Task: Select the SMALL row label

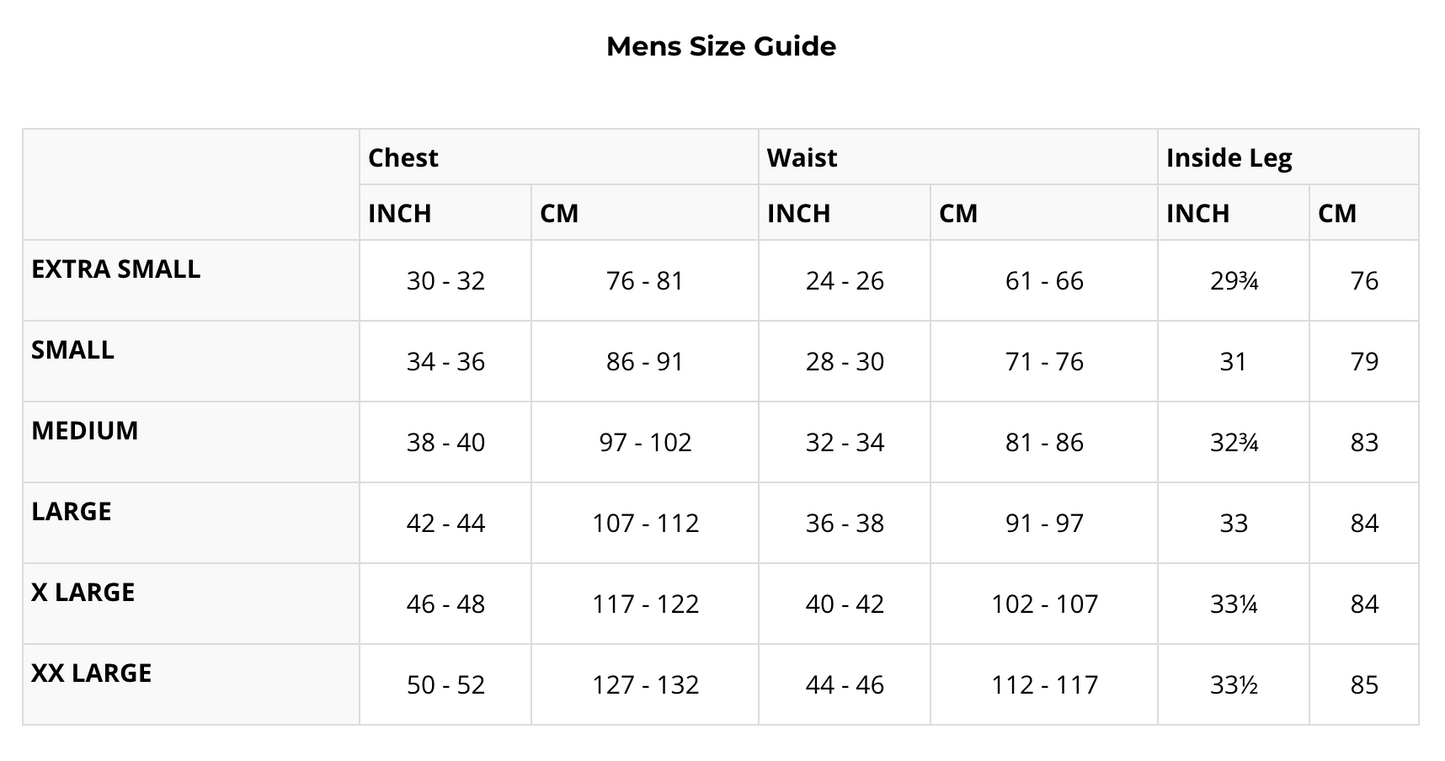Action: pos(73,350)
